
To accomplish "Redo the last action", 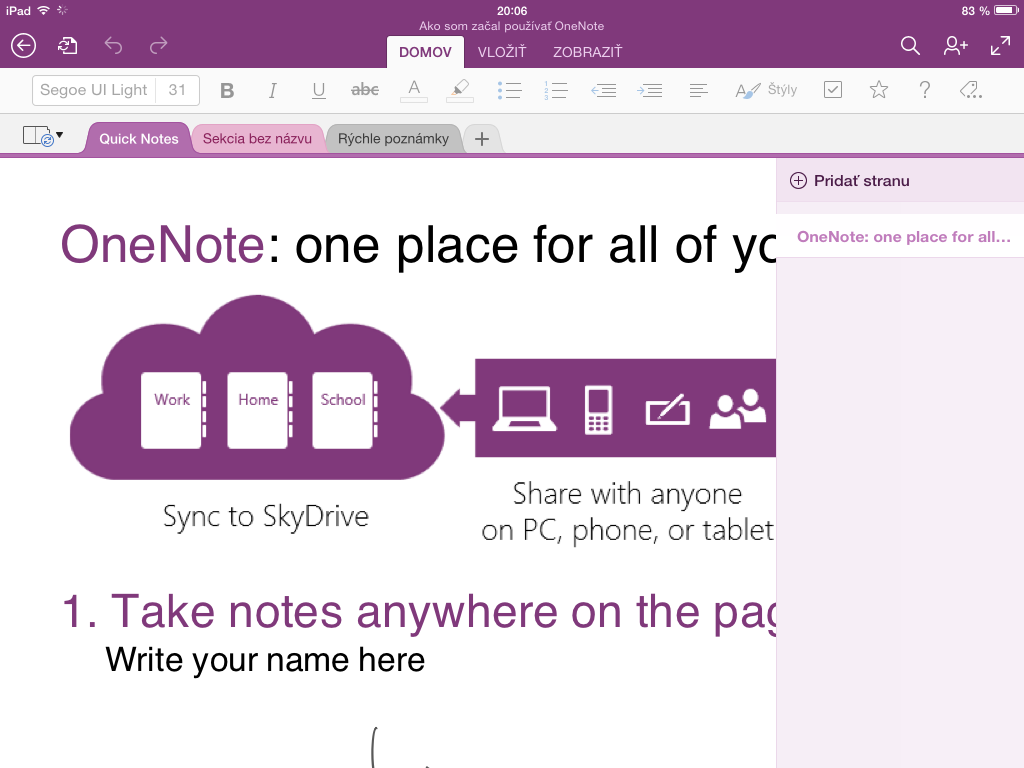I will click(x=159, y=46).
